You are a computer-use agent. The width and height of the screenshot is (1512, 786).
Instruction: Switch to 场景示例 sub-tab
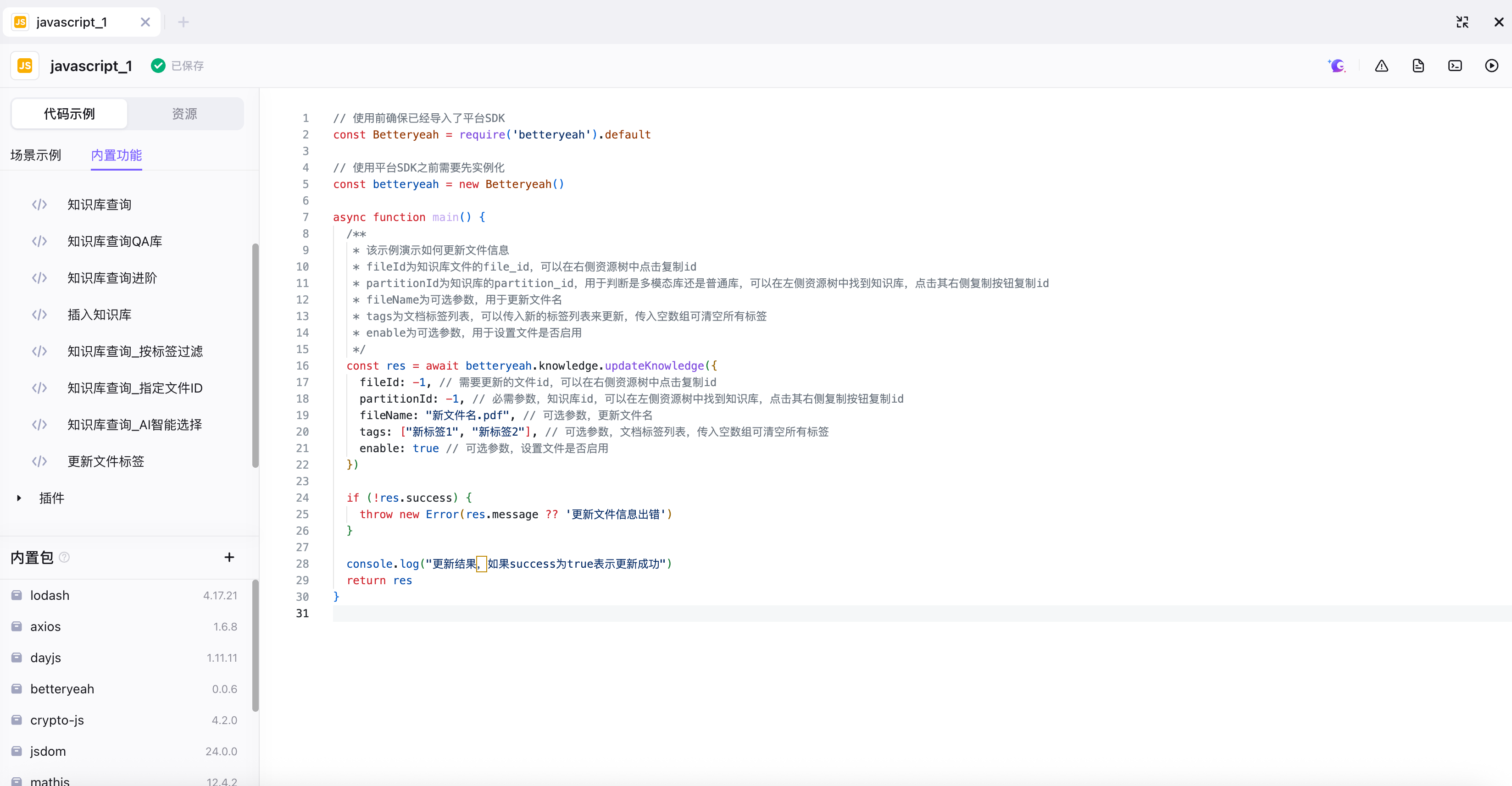[x=36, y=155]
